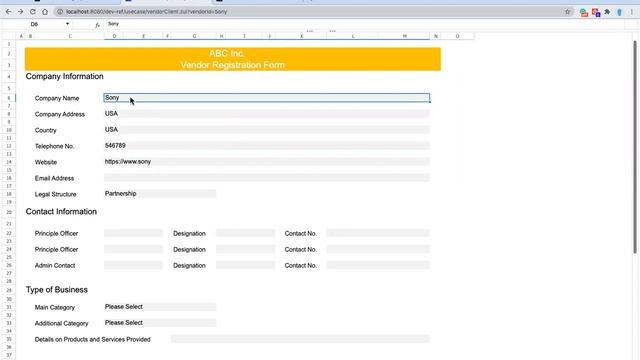640x360 pixels.
Task: Click the formula bar showing Sony
Action: tap(363, 24)
